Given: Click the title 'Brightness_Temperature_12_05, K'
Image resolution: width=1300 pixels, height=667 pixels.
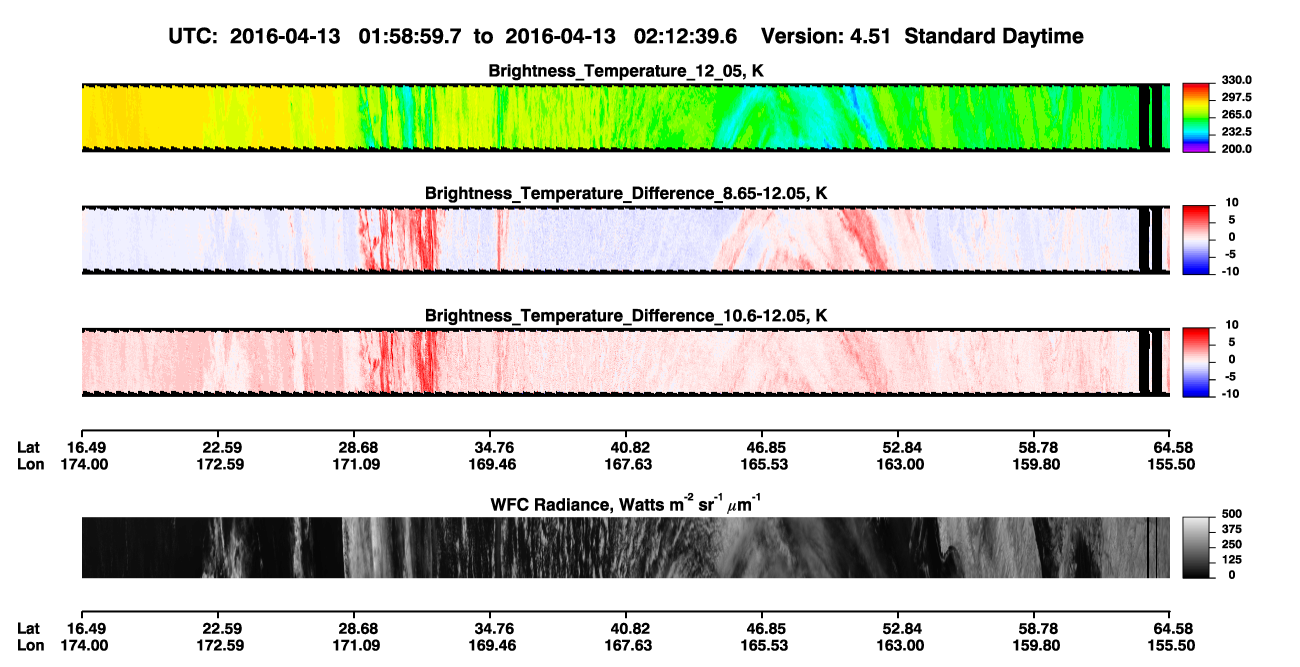Looking at the screenshot, I should pyautogui.click(x=626, y=71).
